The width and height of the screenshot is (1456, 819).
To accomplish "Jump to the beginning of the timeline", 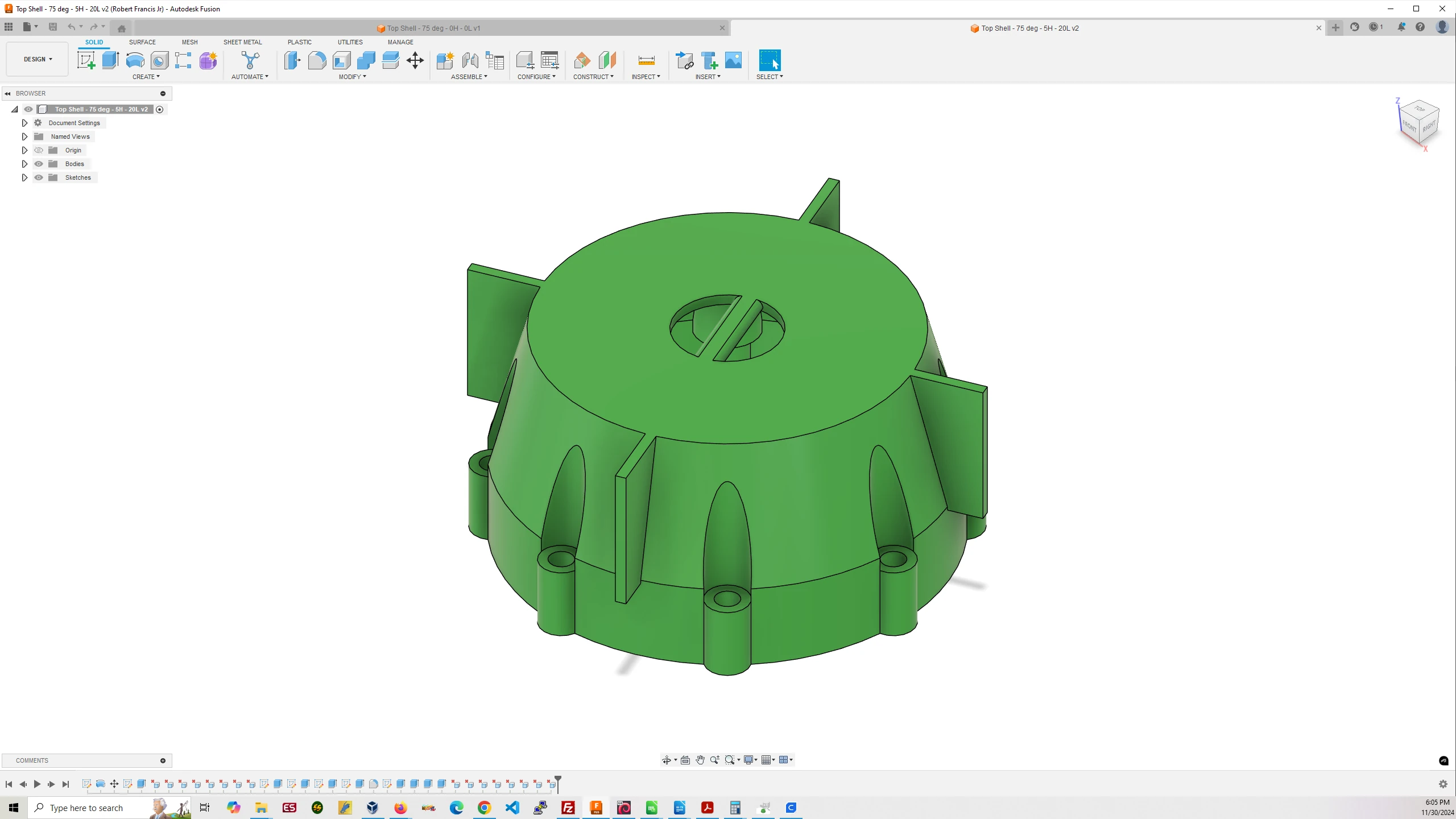I will [x=9, y=784].
